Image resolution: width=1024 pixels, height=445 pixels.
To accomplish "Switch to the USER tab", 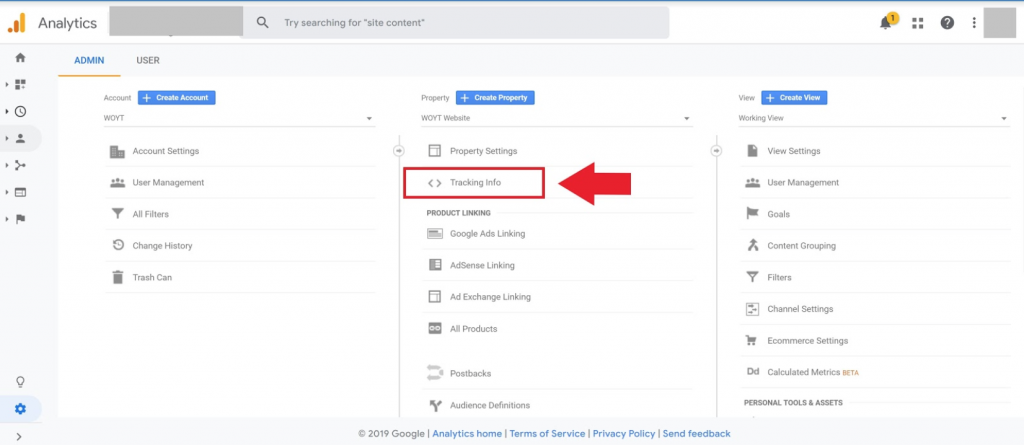I will point(148,60).
